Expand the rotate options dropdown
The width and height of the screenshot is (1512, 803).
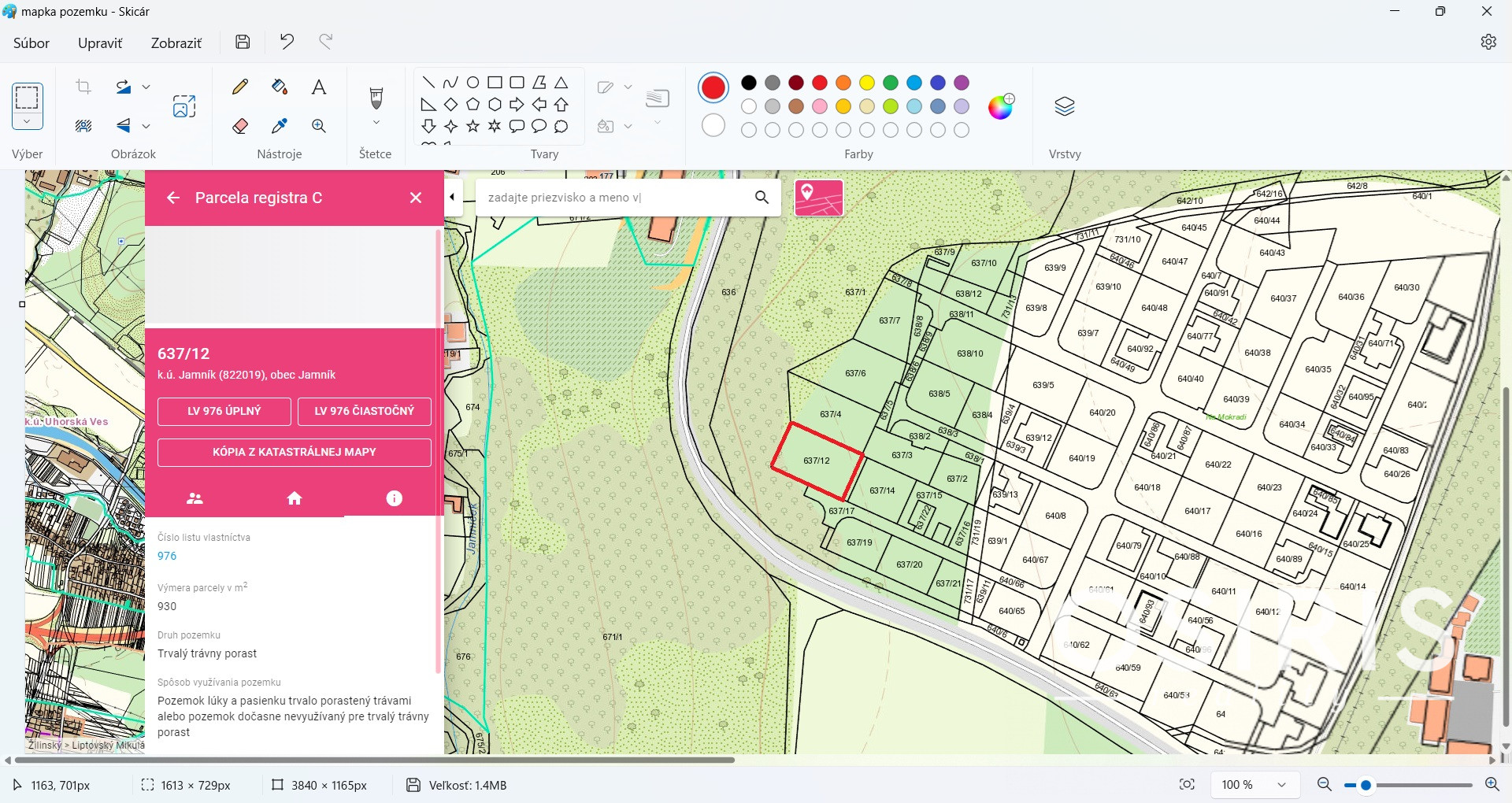click(x=146, y=87)
